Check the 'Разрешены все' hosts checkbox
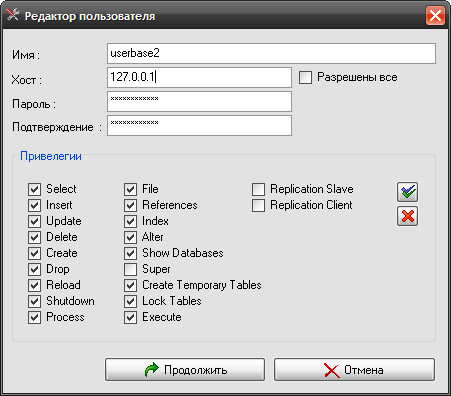The width and height of the screenshot is (451, 396). (305, 77)
